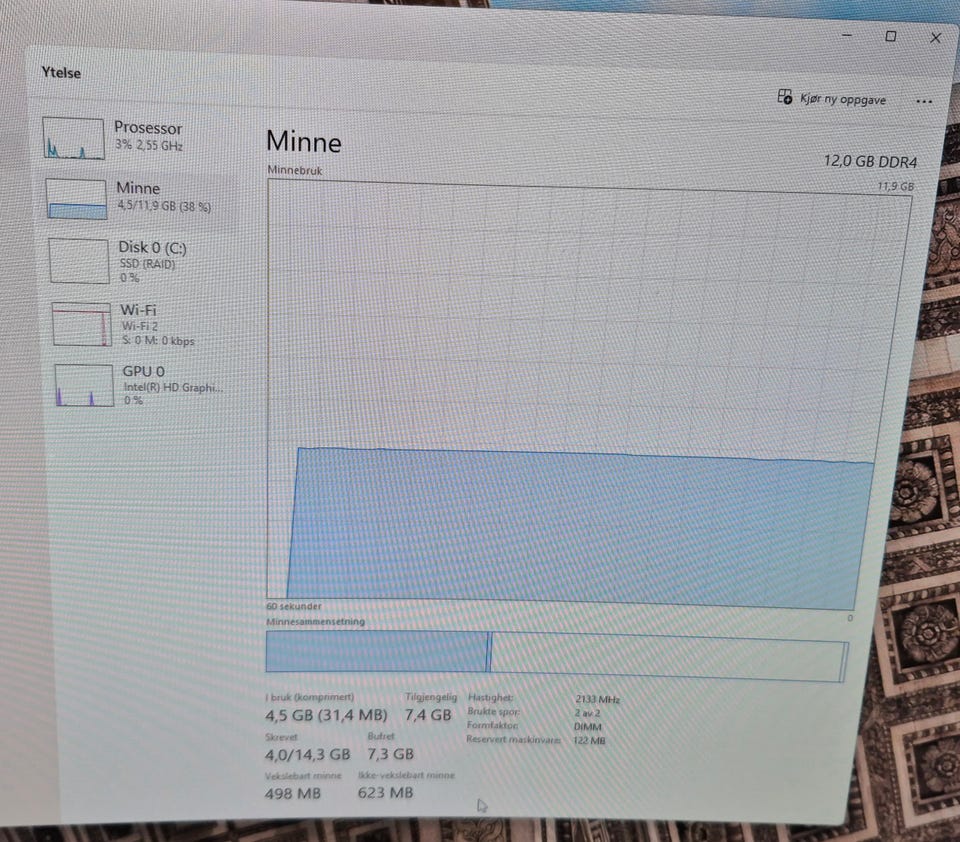Click the 'DIMM' Formfaktor value

pyautogui.click(x=588, y=727)
